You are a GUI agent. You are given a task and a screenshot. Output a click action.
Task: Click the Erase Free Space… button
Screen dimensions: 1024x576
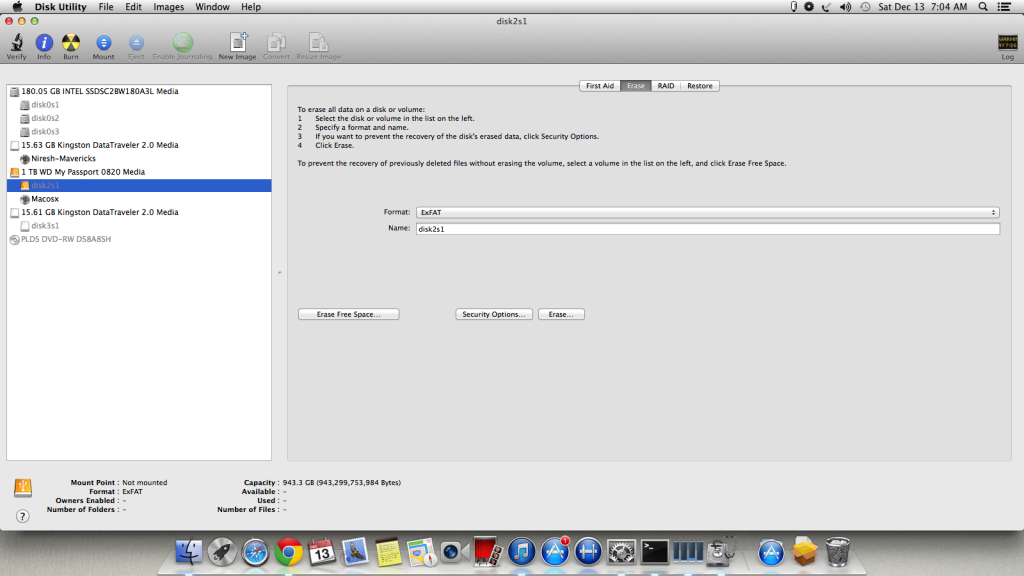pyautogui.click(x=349, y=314)
